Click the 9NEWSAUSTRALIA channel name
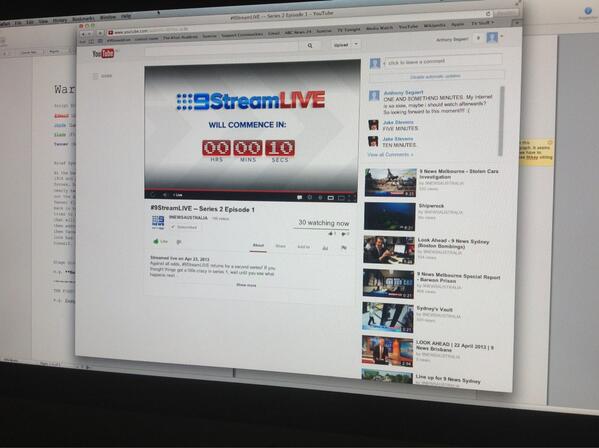The image size is (599, 448). point(188,218)
